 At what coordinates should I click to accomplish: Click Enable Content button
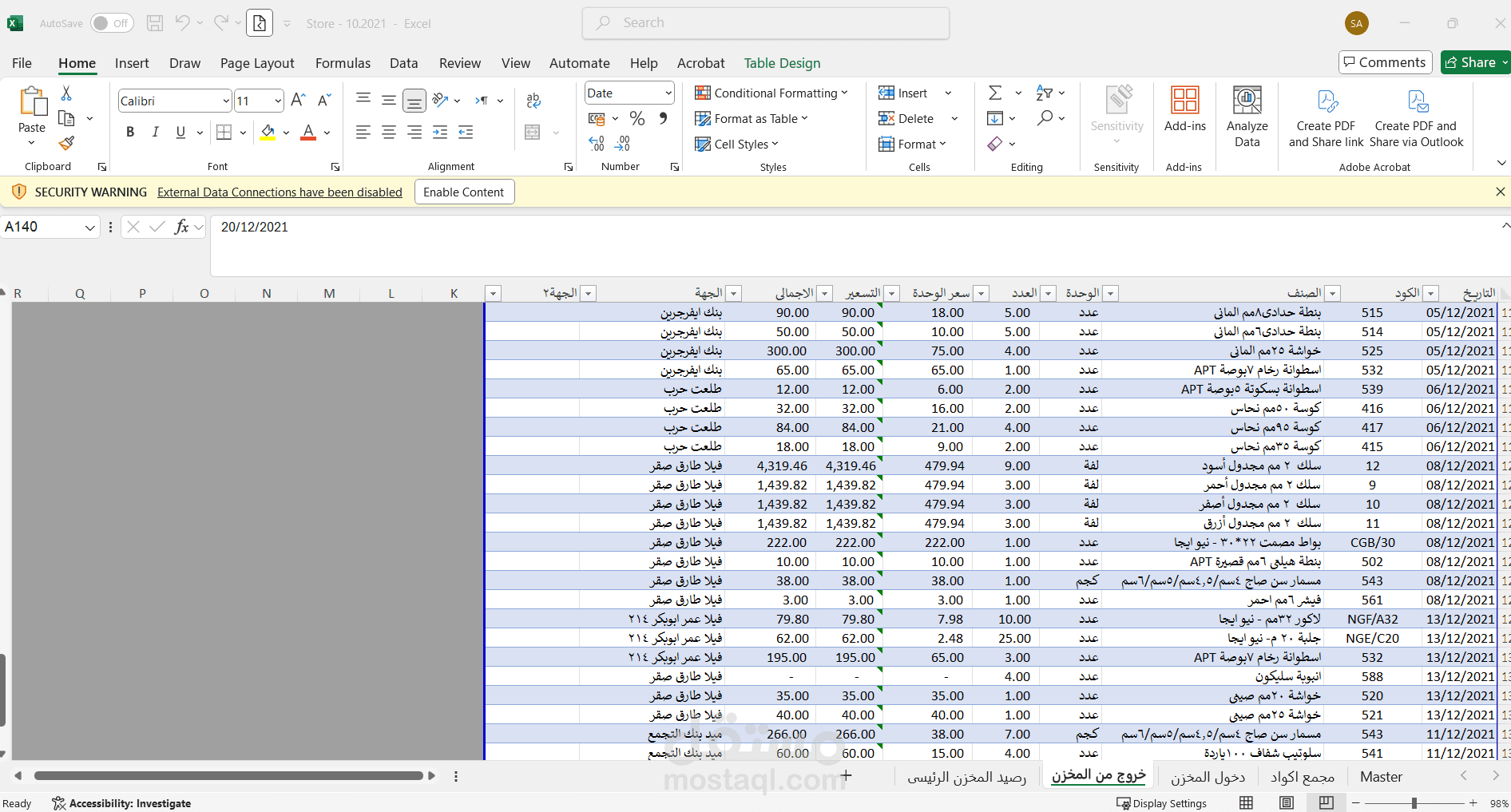(x=464, y=192)
